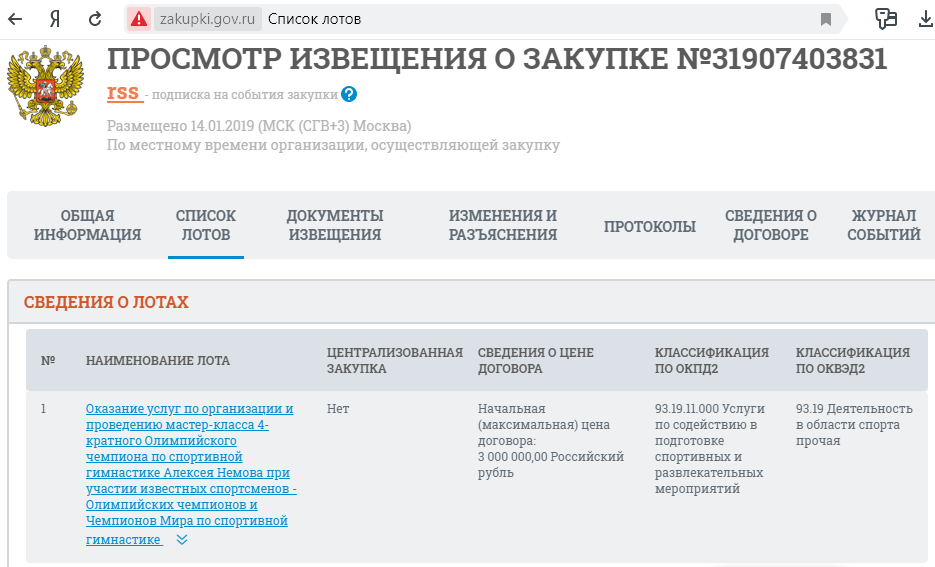The width and height of the screenshot is (935, 567).
Task: Go to the Изменения и разъяснения tab
Action: pos(502,225)
